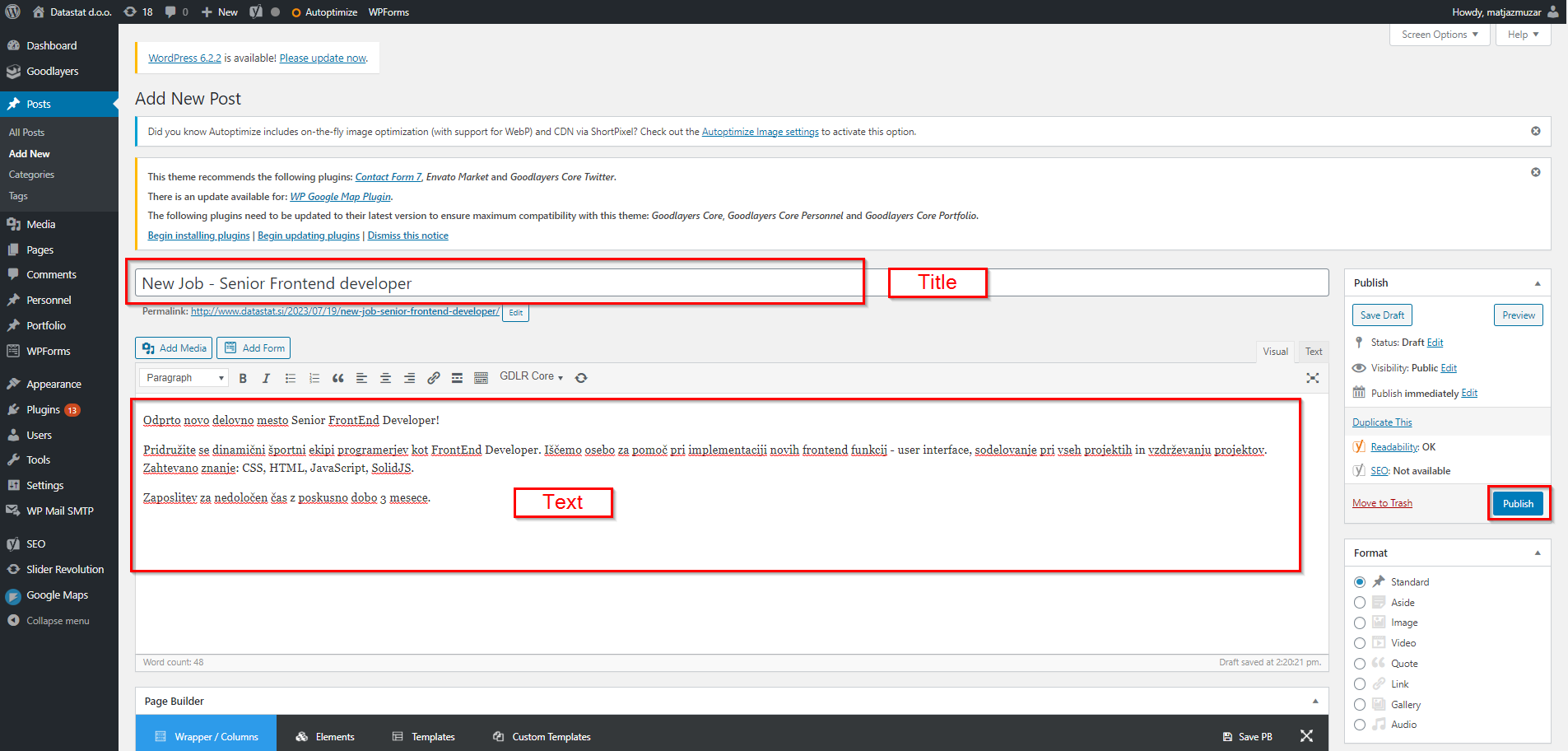Select Link post format
The image size is (1568, 751).
tap(1360, 684)
